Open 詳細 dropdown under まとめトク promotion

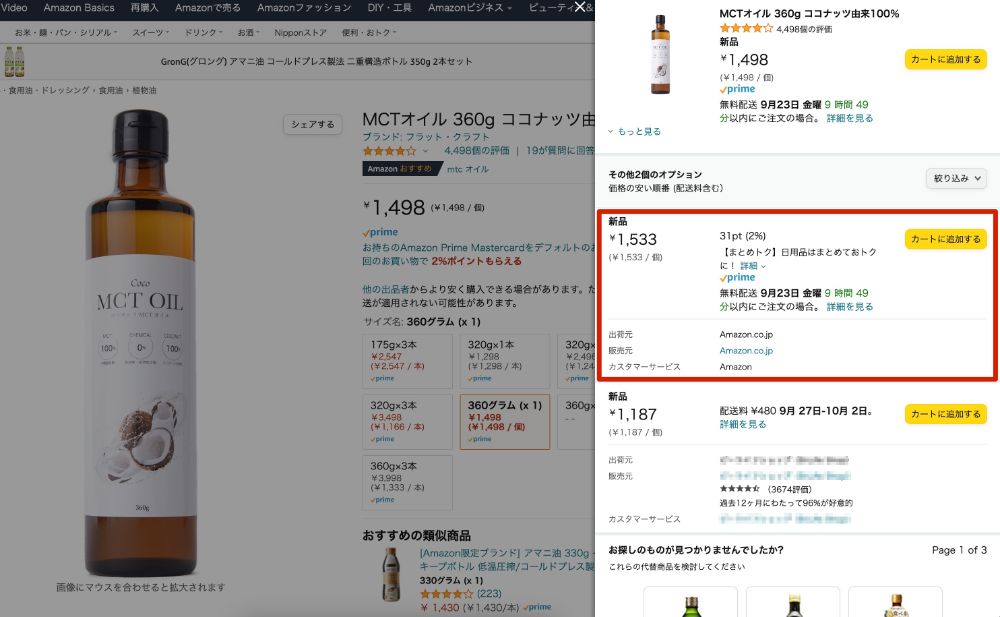753,265
